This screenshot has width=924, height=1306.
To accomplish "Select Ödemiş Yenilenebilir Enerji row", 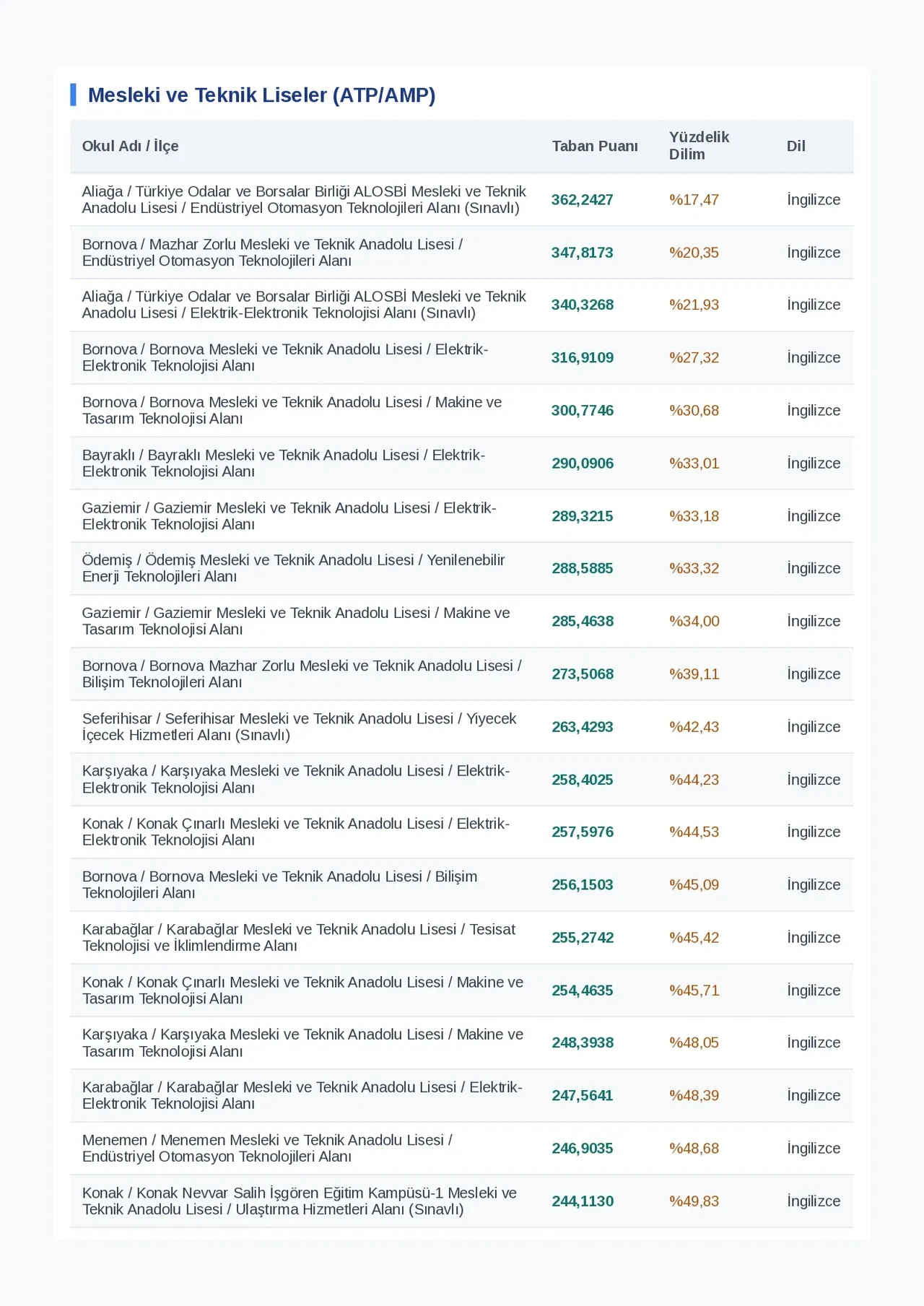I will 462,568.
